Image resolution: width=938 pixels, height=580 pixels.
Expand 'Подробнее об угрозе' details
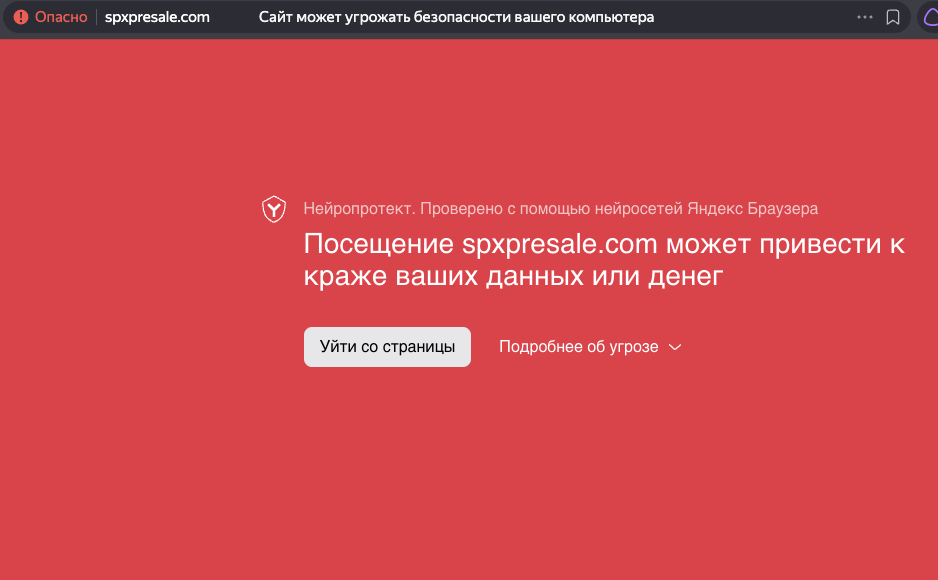(x=590, y=347)
